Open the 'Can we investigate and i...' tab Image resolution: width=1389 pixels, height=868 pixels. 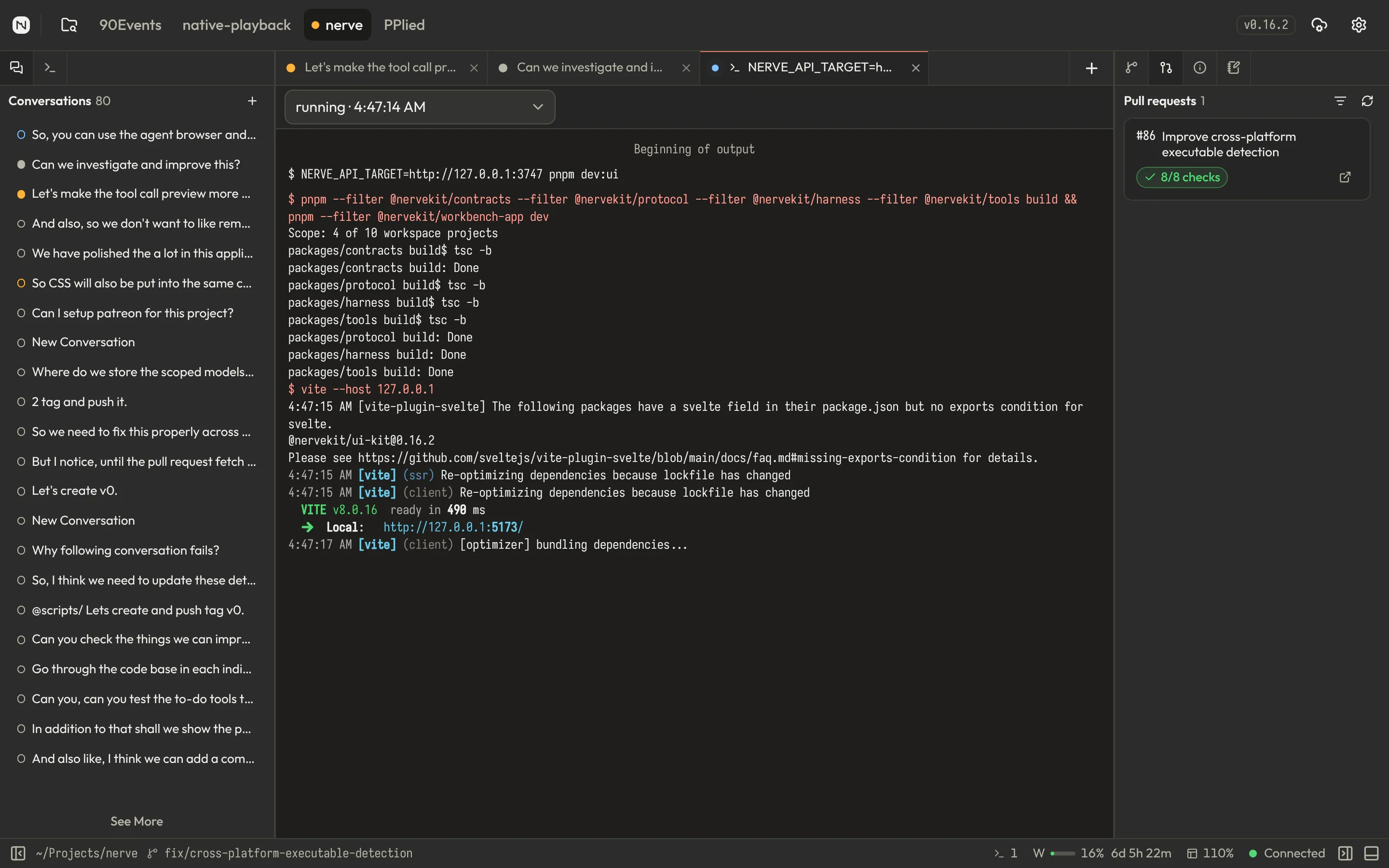coord(594,68)
